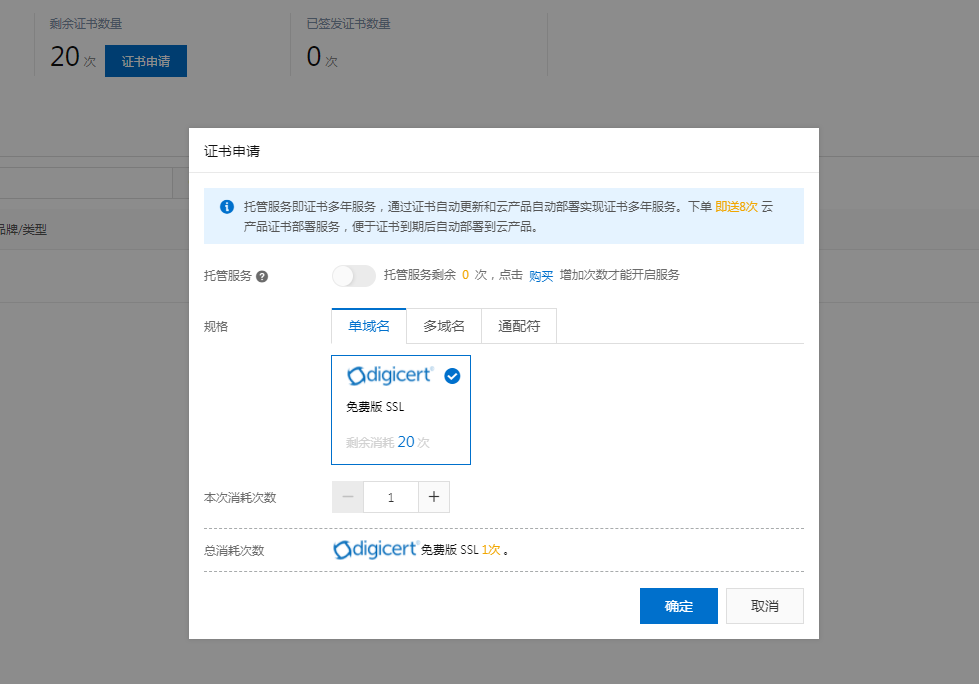Click the DigiCert logo inside the card
The width and height of the screenshot is (979, 684).
390,376
